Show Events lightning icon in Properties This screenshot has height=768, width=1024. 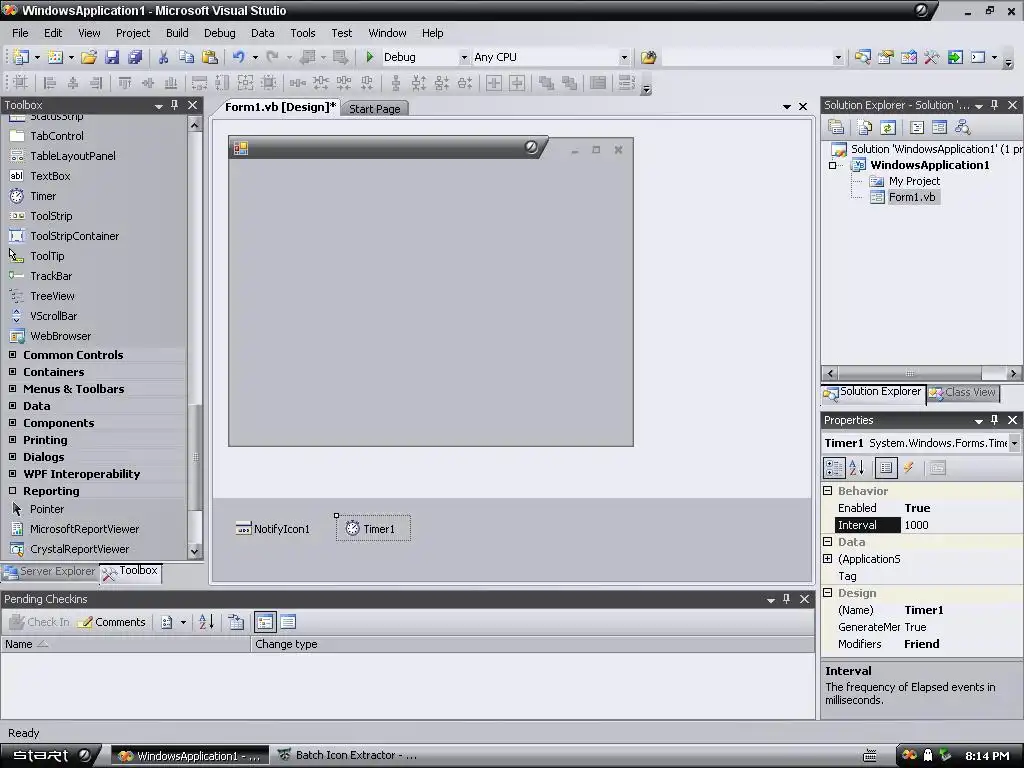[909, 468]
